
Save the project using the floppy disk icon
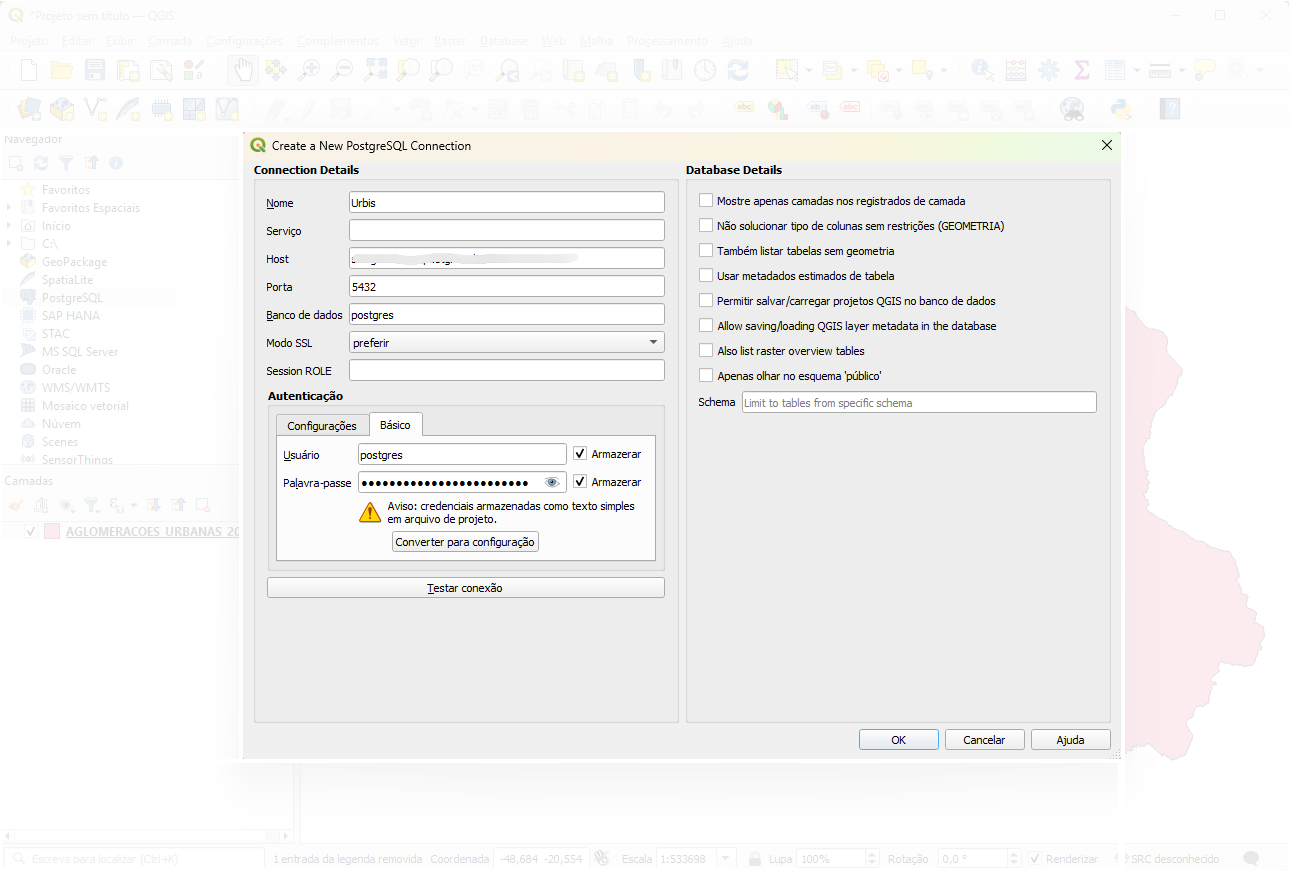(95, 70)
